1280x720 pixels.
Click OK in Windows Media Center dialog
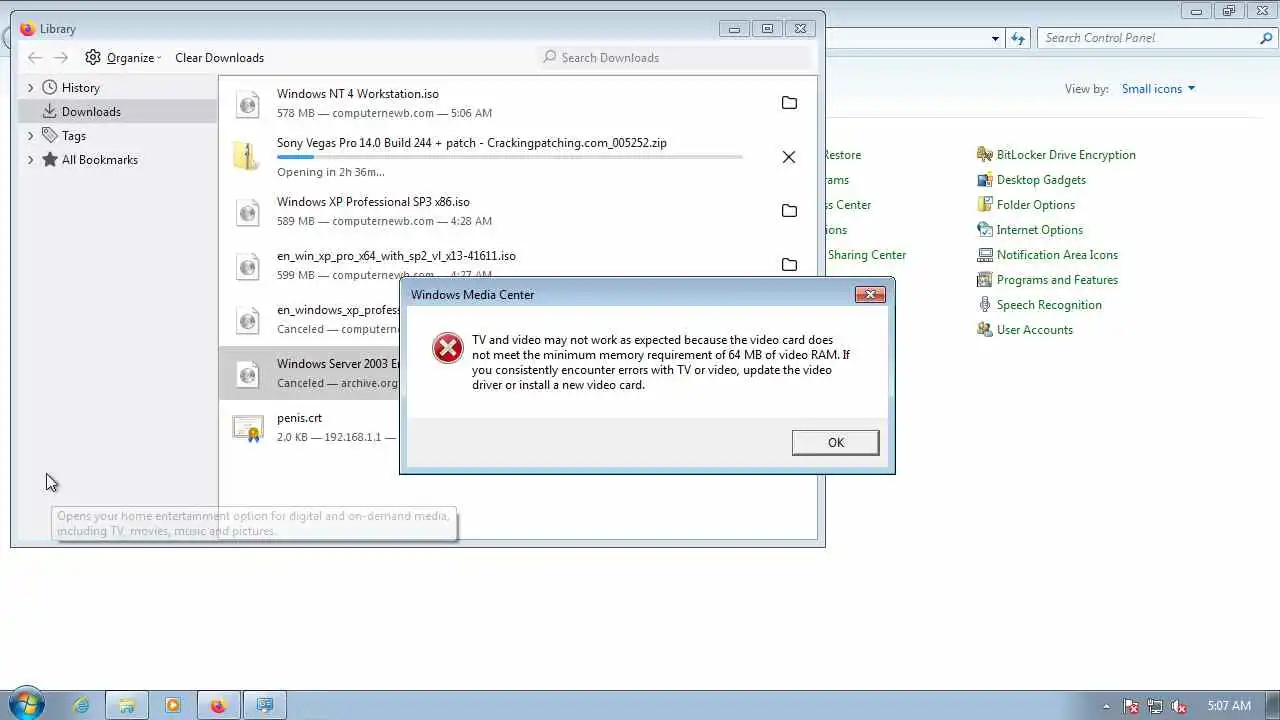[x=835, y=443]
